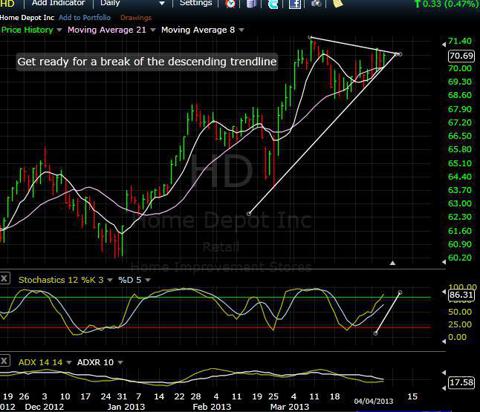The height and width of the screenshot is (412, 480).
Task: Click the Home Depot Inc company name
Action: point(27,18)
